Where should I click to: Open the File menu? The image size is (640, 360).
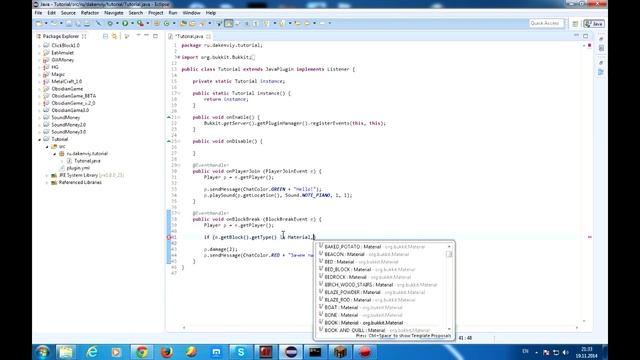pos(38,13)
